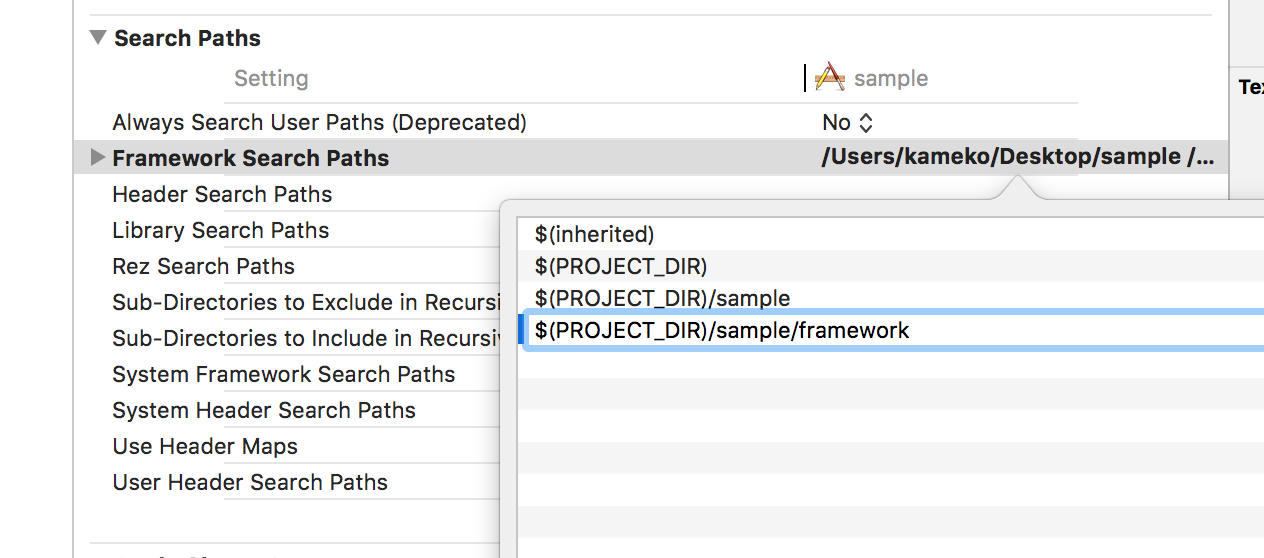
Task: Select the Use Header Maps setting
Action: [x=205, y=447]
